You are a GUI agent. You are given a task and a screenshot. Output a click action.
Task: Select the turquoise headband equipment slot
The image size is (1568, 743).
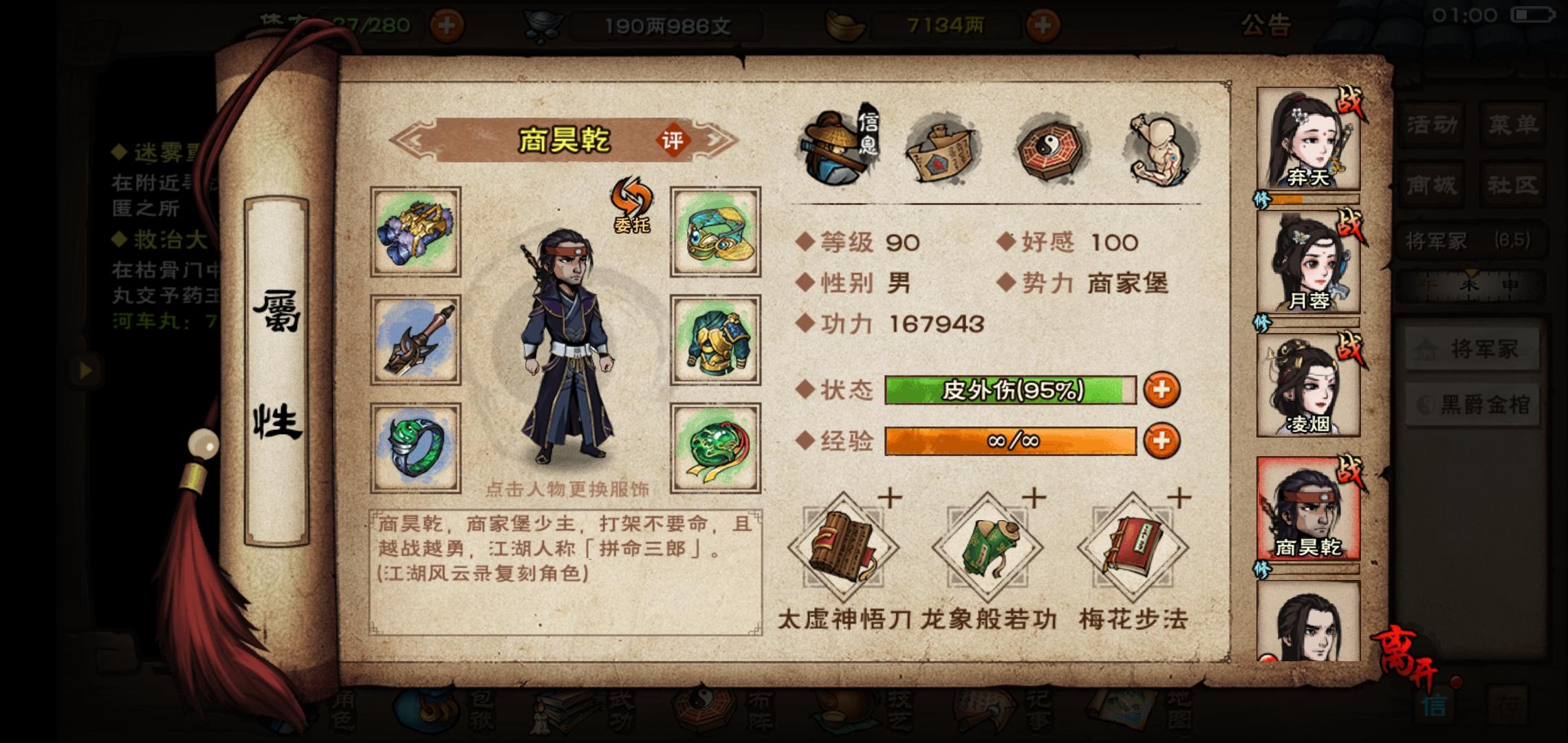click(x=715, y=232)
